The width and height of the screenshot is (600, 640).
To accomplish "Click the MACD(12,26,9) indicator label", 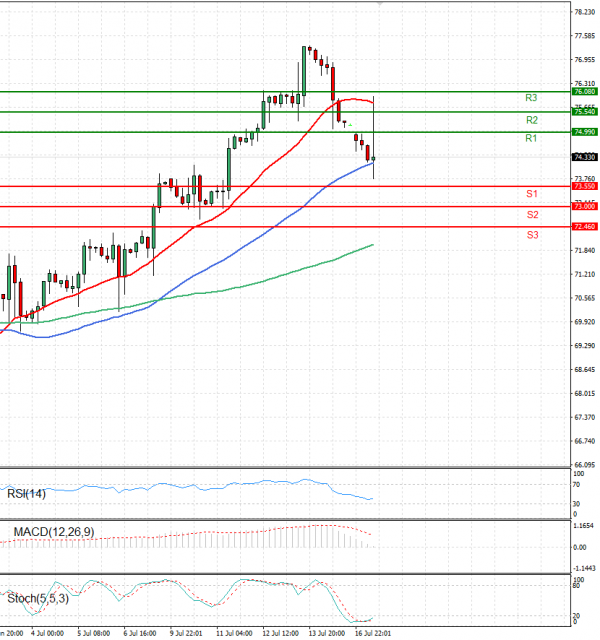I will click(x=54, y=532).
